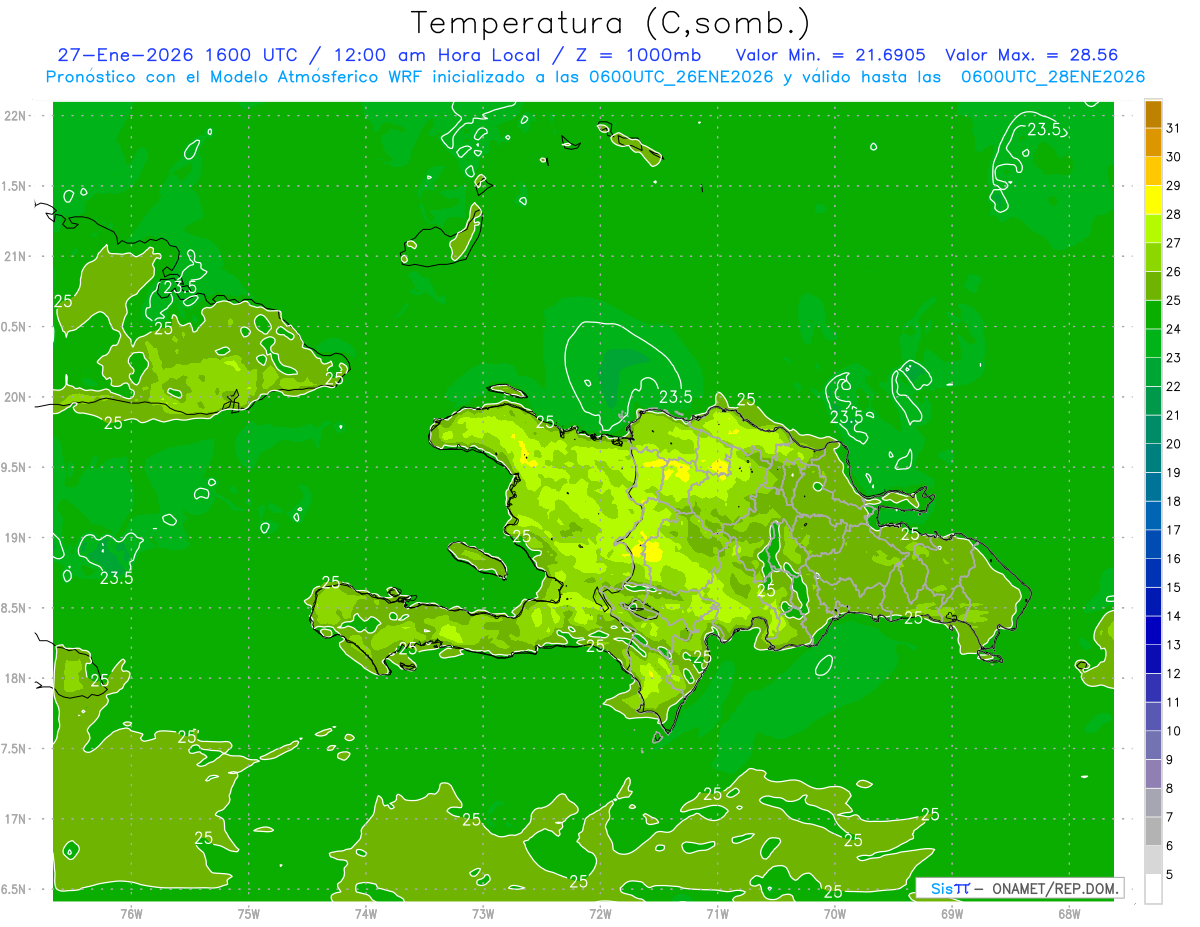Click legend value "12" on color scale
The height and width of the screenshot is (927, 1200).
(x=1173, y=673)
